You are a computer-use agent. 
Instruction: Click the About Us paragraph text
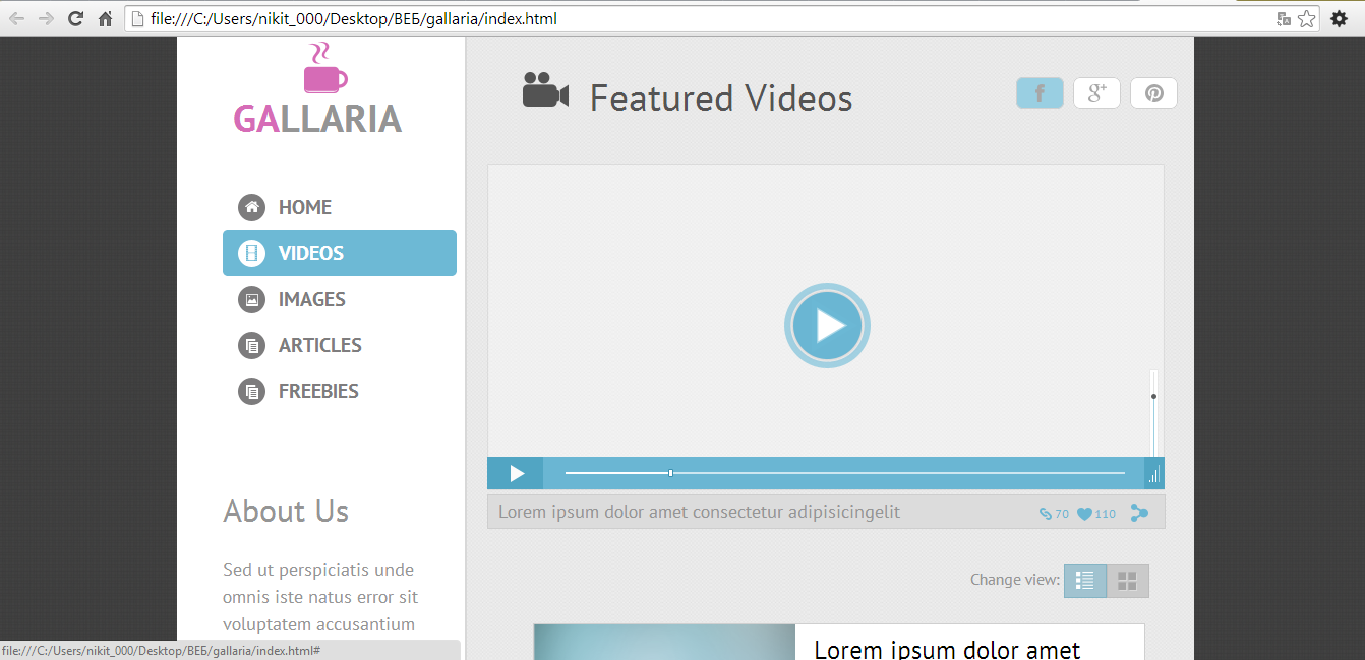(x=320, y=597)
